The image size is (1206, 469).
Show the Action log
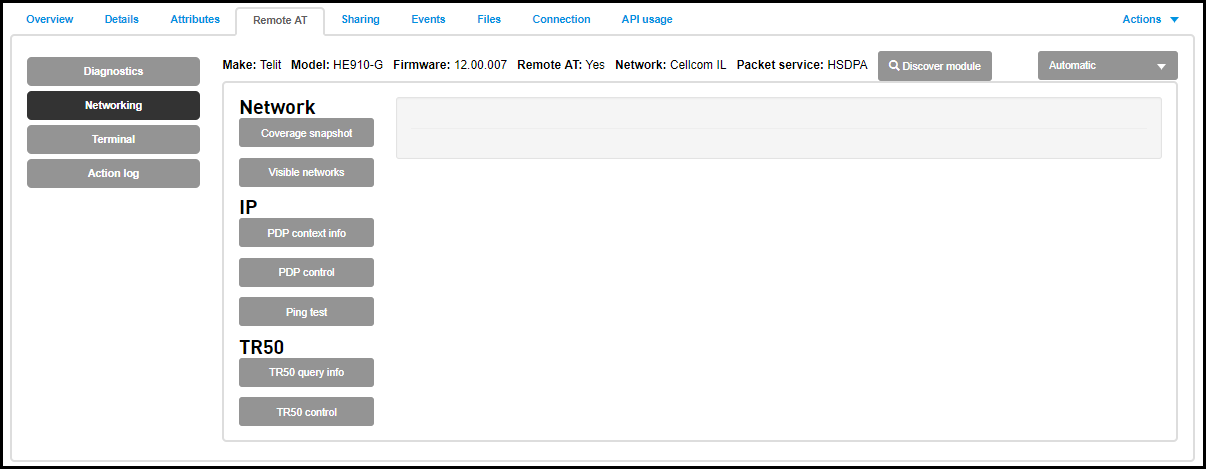click(x=113, y=173)
